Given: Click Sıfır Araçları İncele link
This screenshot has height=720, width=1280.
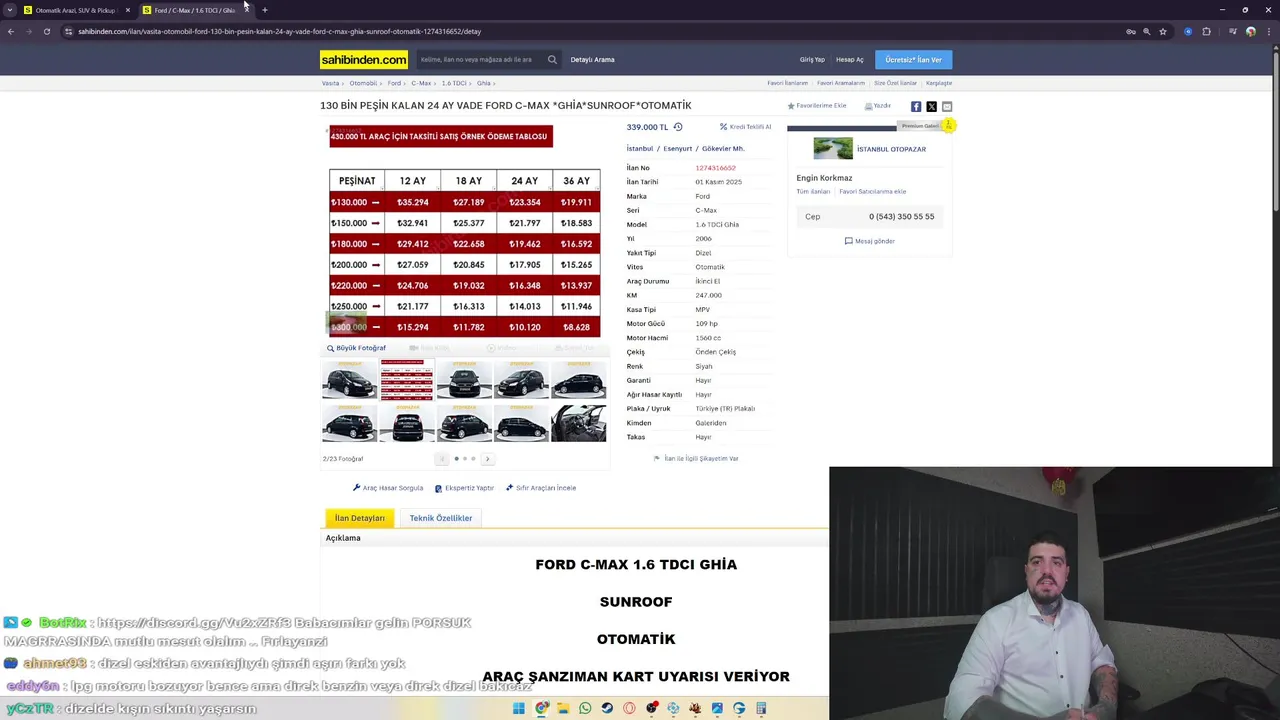Looking at the screenshot, I should pyautogui.click(x=541, y=488).
